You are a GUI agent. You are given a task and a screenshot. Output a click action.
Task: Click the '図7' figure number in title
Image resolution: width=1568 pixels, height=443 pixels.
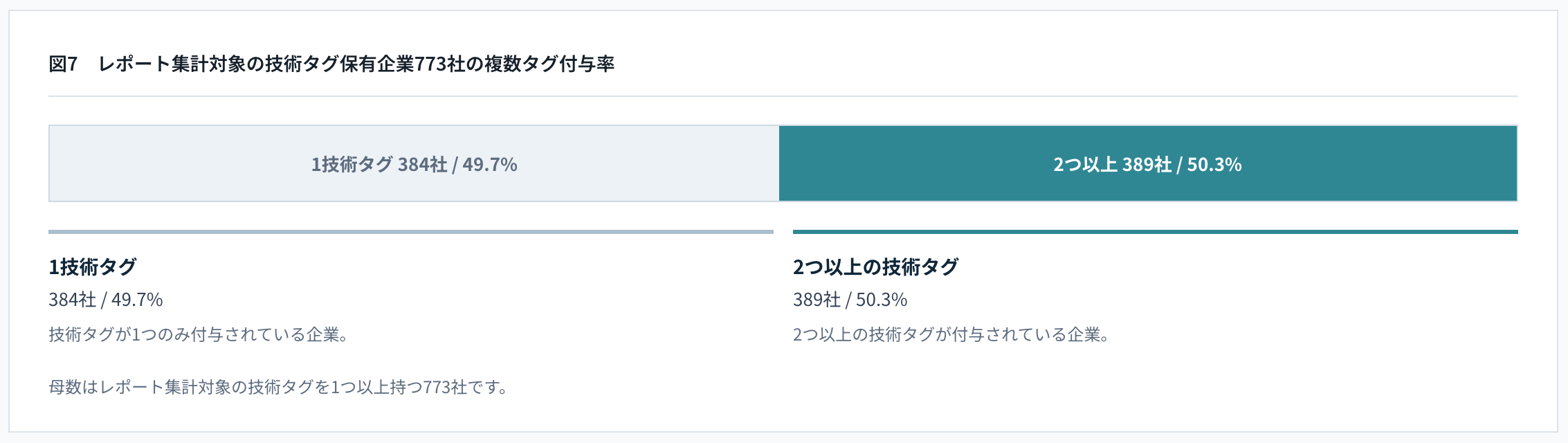[63, 64]
